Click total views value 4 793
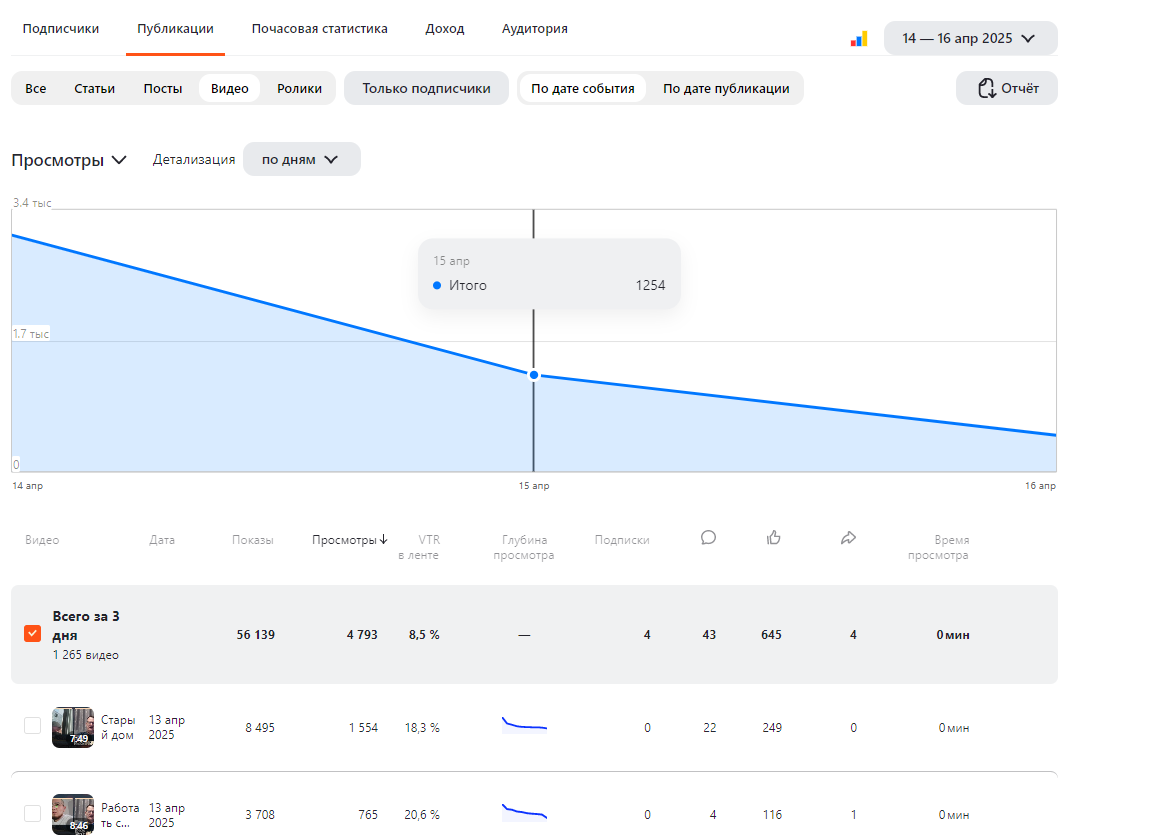The height and width of the screenshot is (839, 1154). coord(362,634)
